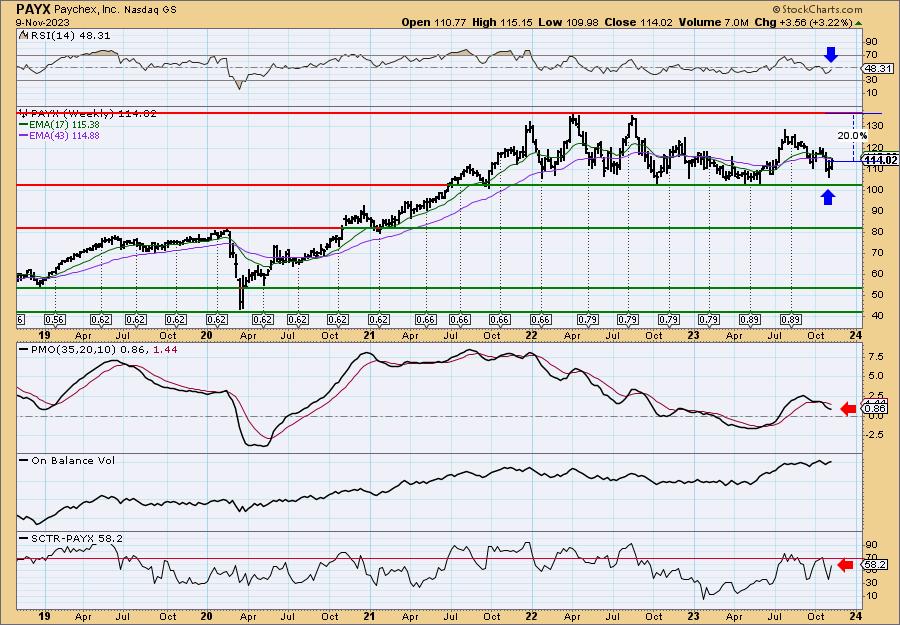
Task: Open the StockCharts.com copyright link
Action: click(x=817, y=9)
